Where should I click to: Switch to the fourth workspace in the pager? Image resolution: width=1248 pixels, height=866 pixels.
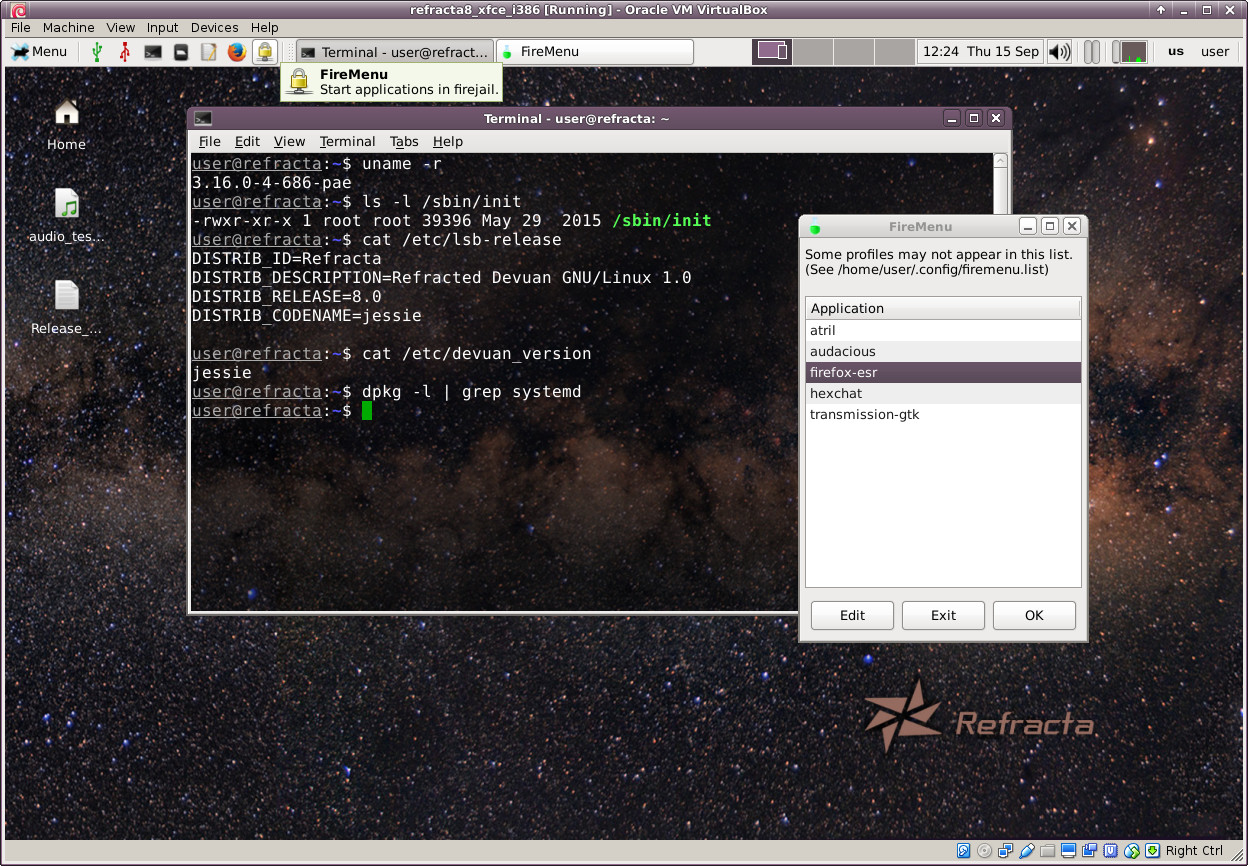pyautogui.click(x=895, y=52)
